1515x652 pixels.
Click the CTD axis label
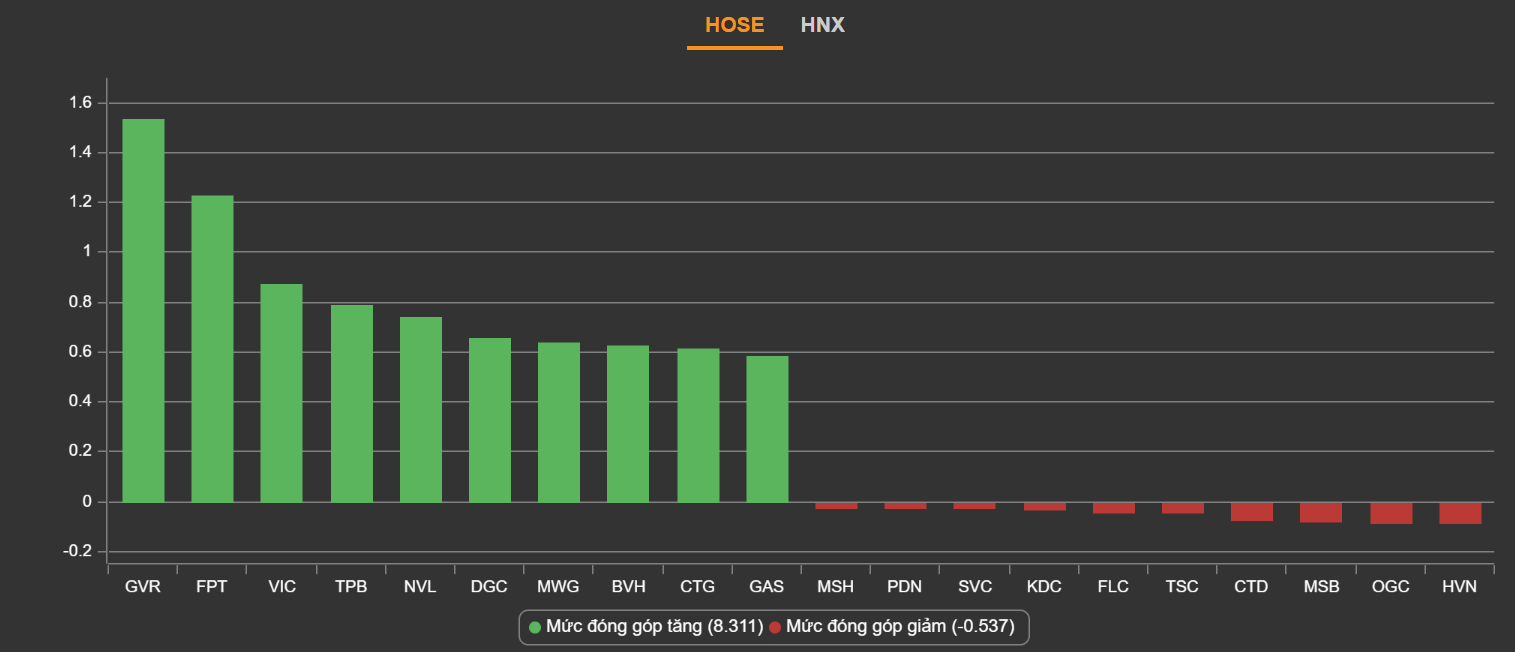(1252, 587)
